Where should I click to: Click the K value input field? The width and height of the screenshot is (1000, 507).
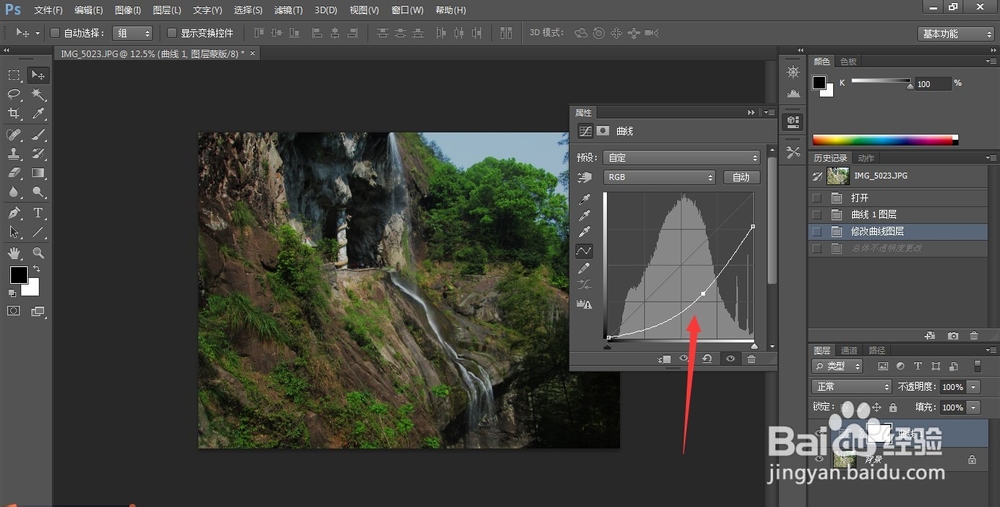point(933,84)
